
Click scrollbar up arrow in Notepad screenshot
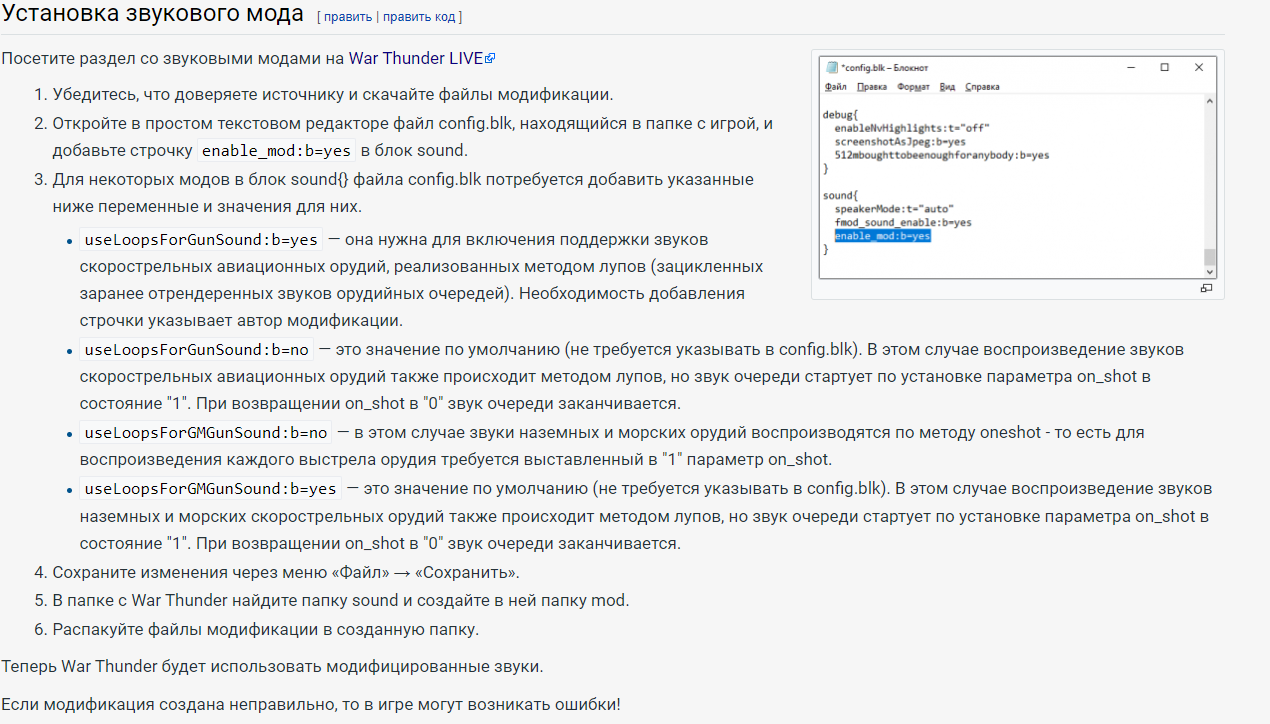[x=1210, y=101]
